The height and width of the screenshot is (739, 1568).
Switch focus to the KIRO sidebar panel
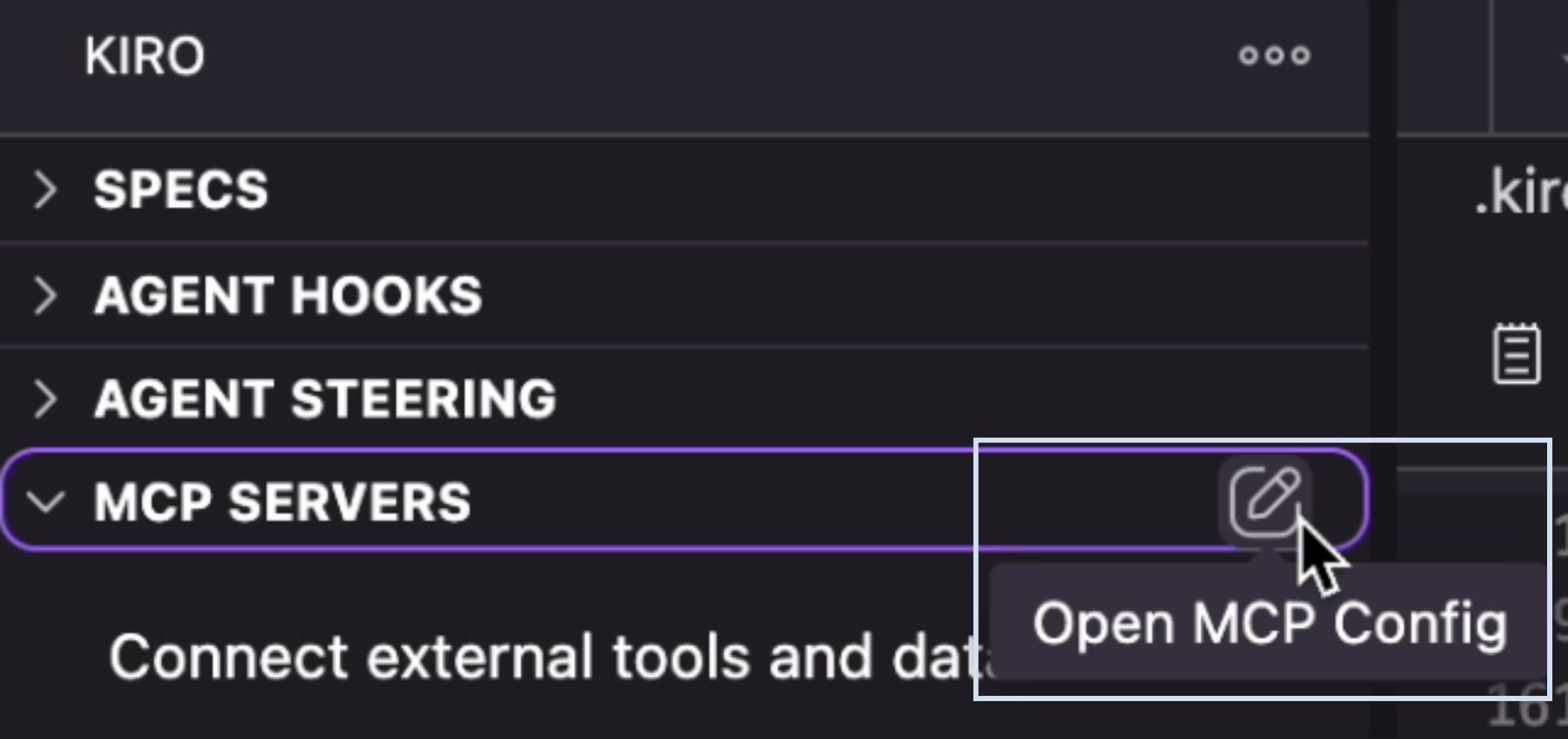tap(145, 54)
